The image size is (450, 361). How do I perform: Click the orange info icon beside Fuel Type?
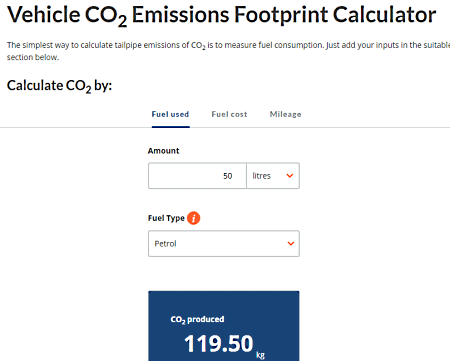point(194,218)
